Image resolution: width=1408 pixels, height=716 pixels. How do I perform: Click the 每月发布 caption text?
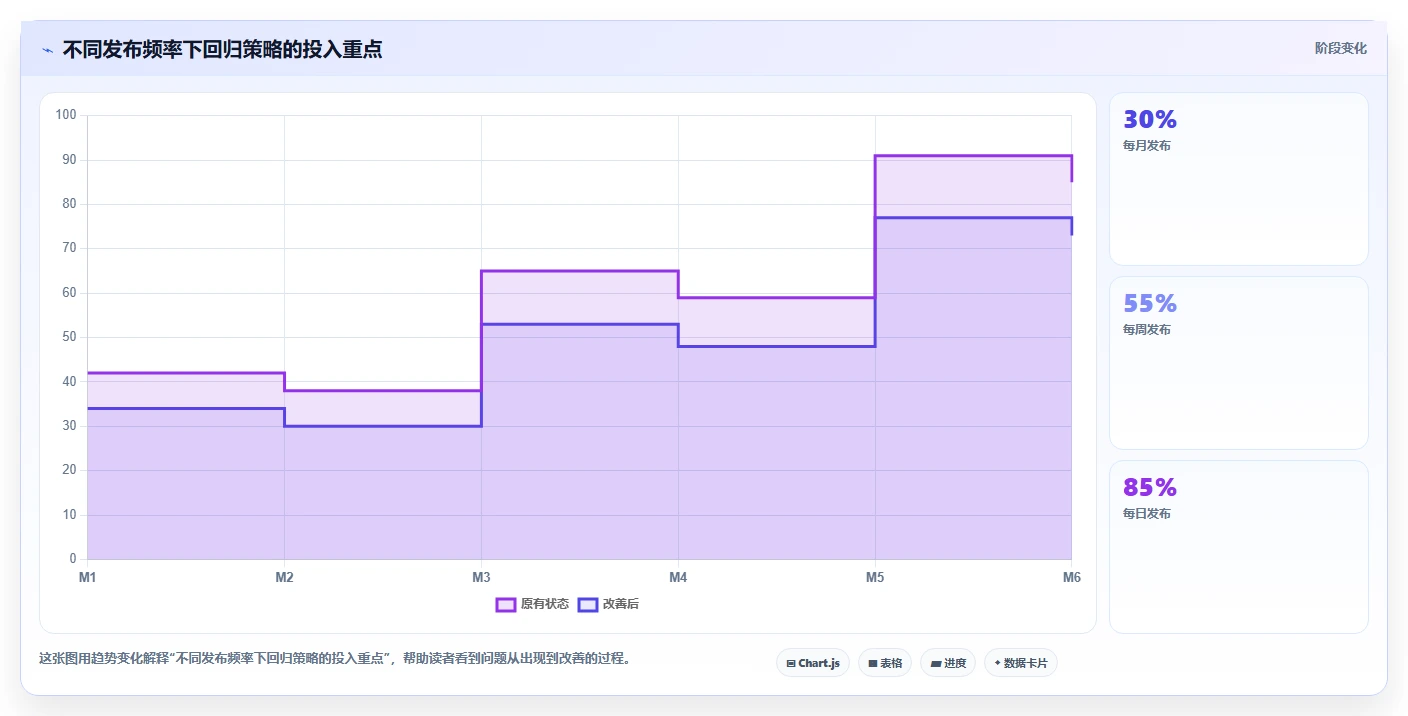tap(1147, 146)
